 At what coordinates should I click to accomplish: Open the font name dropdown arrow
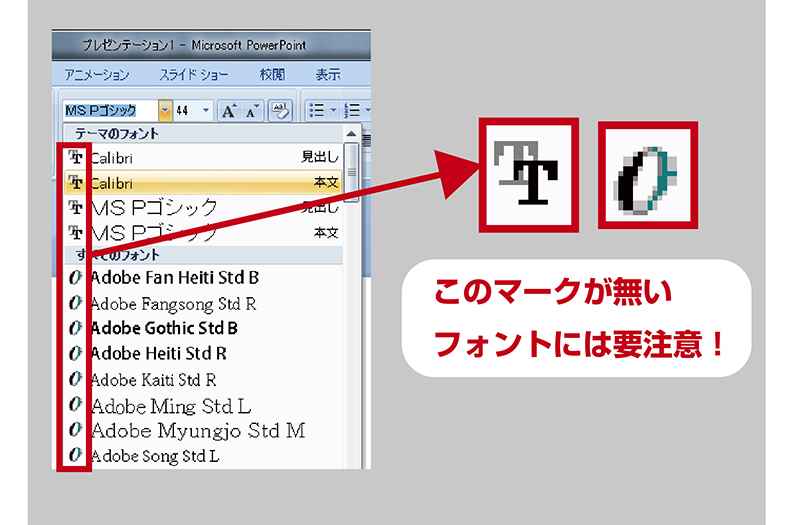(165, 110)
